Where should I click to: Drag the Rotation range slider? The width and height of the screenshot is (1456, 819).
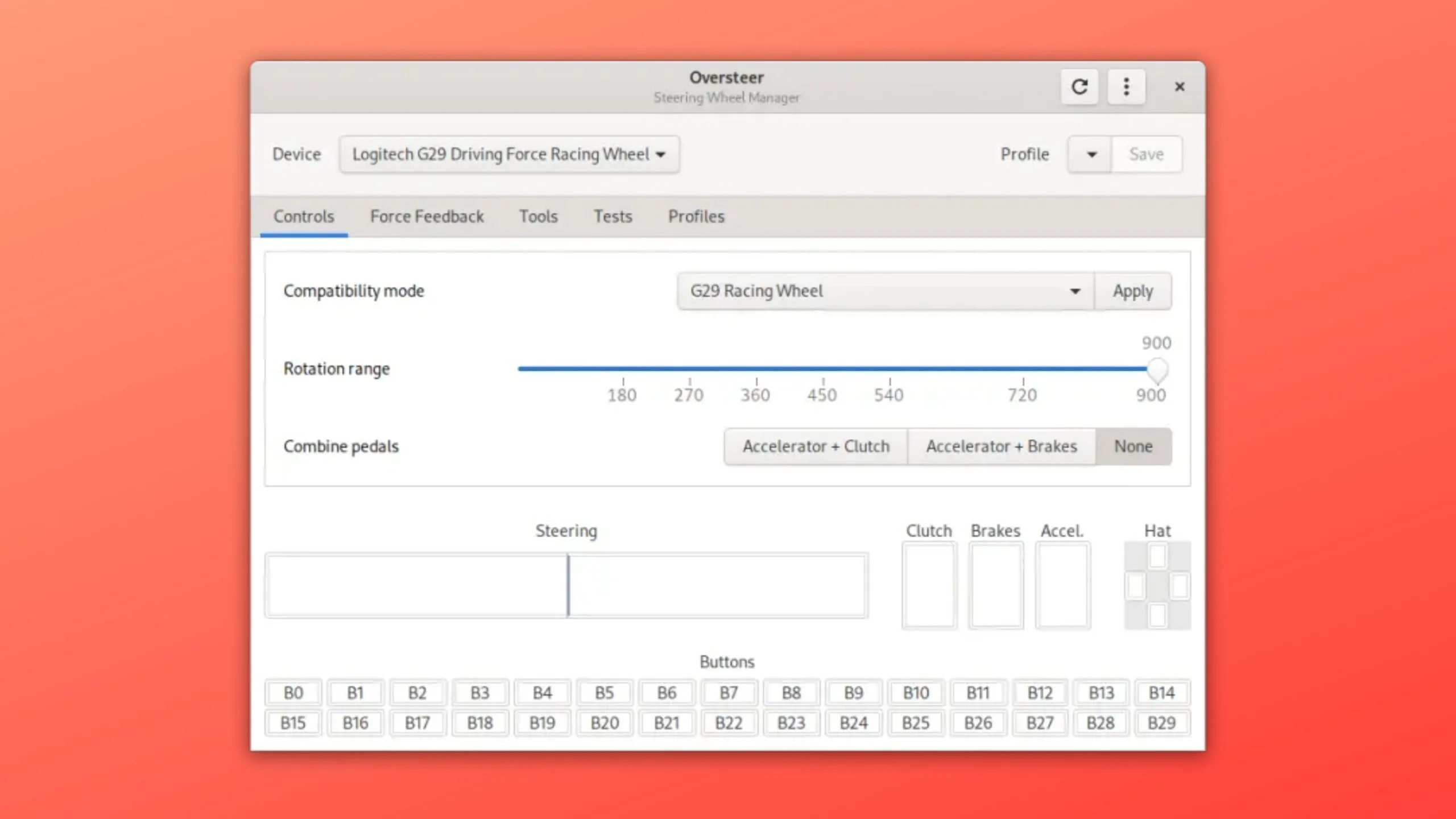tap(1154, 370)
